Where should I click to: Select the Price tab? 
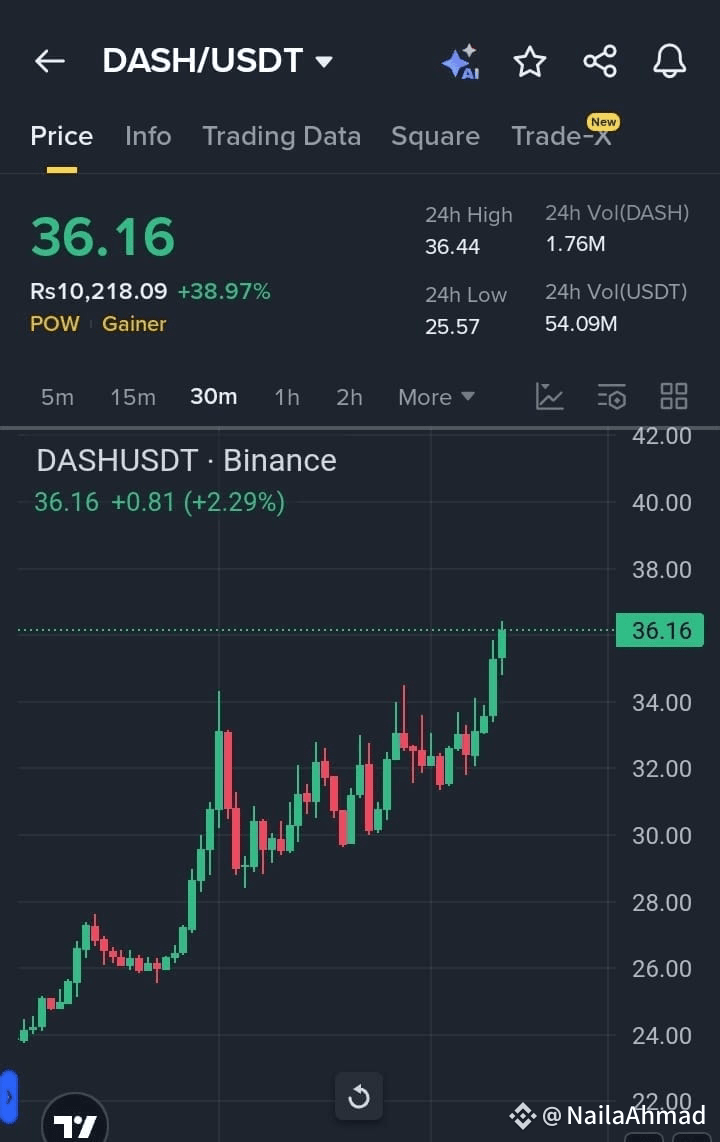[62, 136]
